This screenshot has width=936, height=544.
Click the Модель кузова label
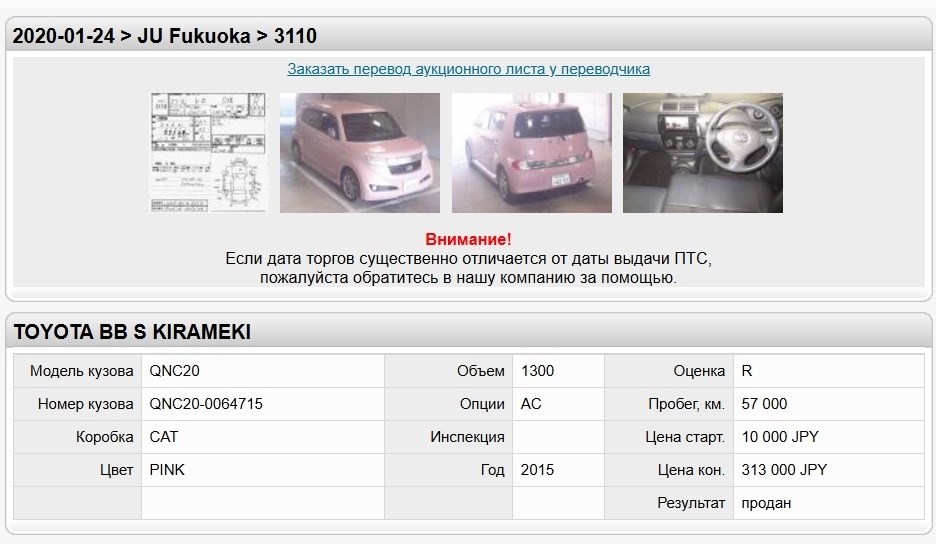(x=82, y=371)
